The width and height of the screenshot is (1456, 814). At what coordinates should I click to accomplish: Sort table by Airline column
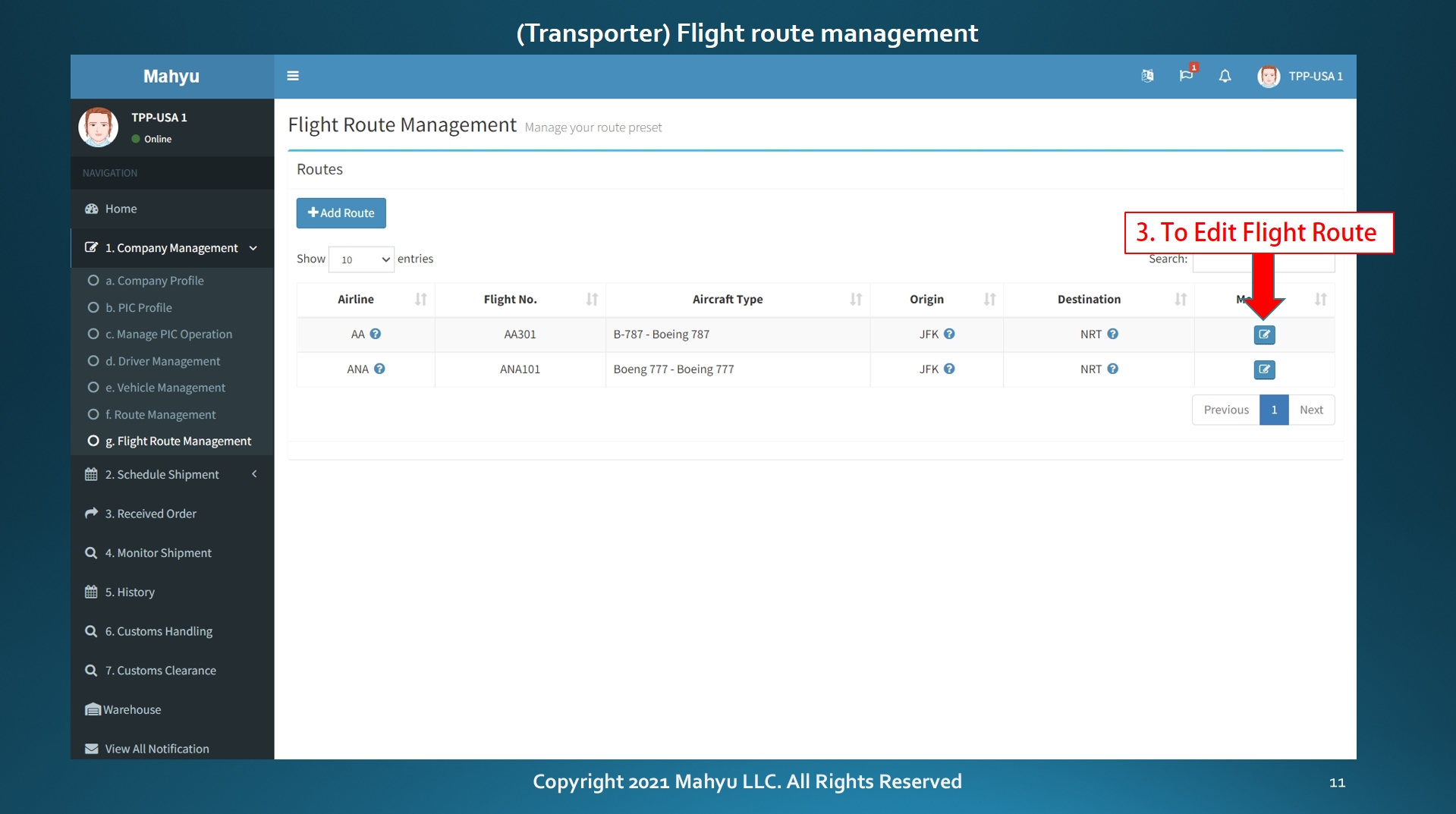[366, 300]
